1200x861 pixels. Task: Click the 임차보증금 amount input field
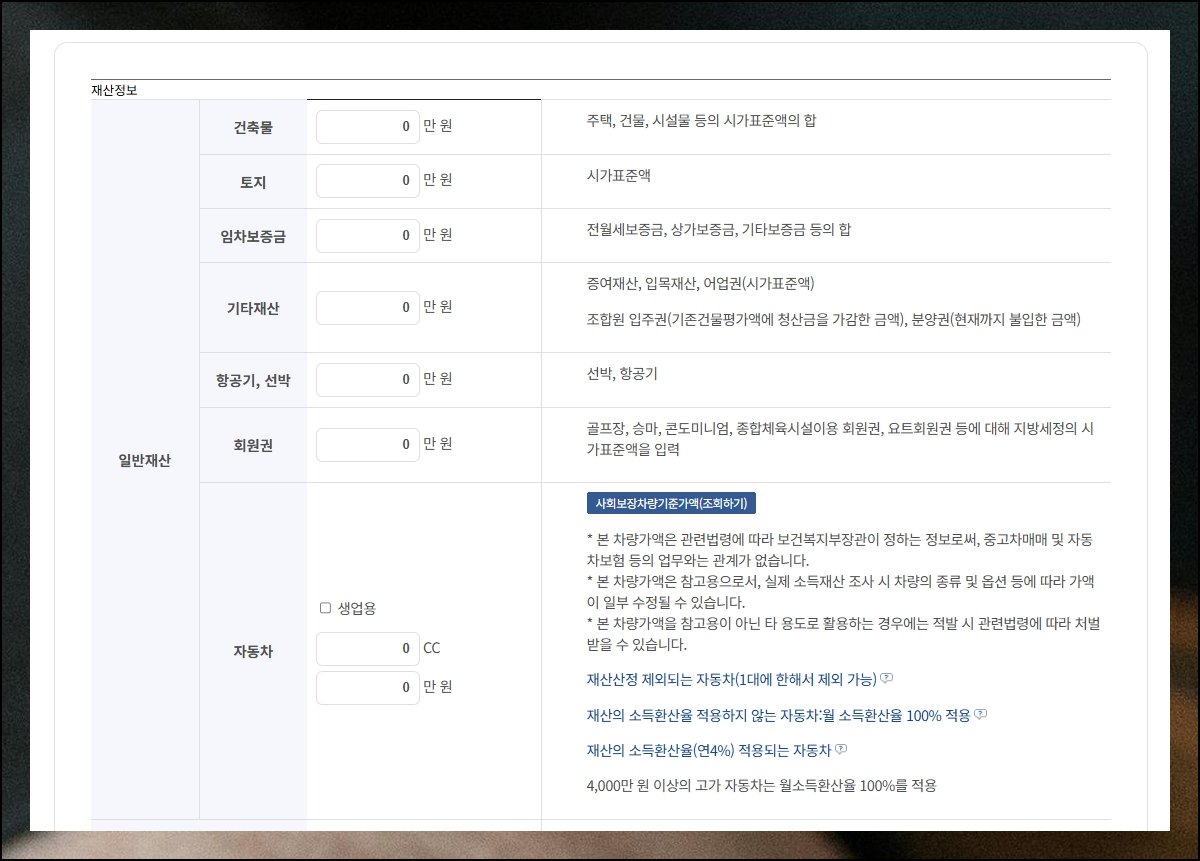(x=368, y=236)
